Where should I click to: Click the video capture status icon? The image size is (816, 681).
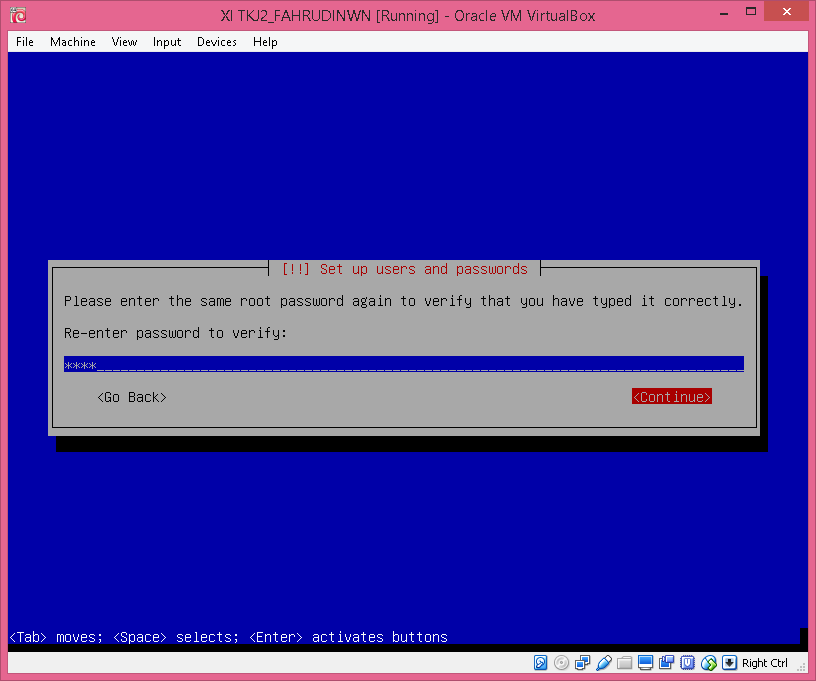tap(666, 662)
